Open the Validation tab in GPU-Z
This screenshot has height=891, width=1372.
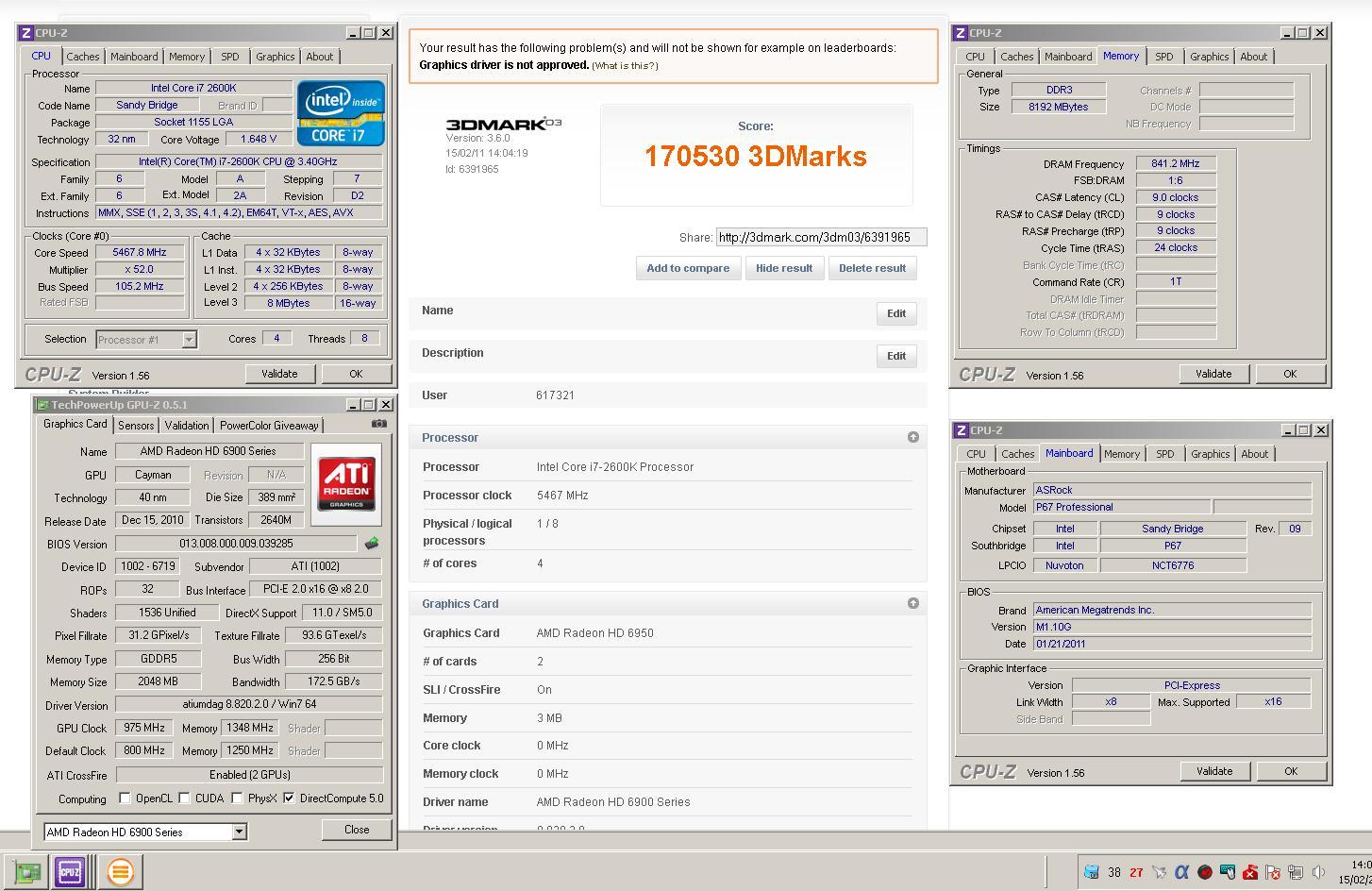pos(187,426)
